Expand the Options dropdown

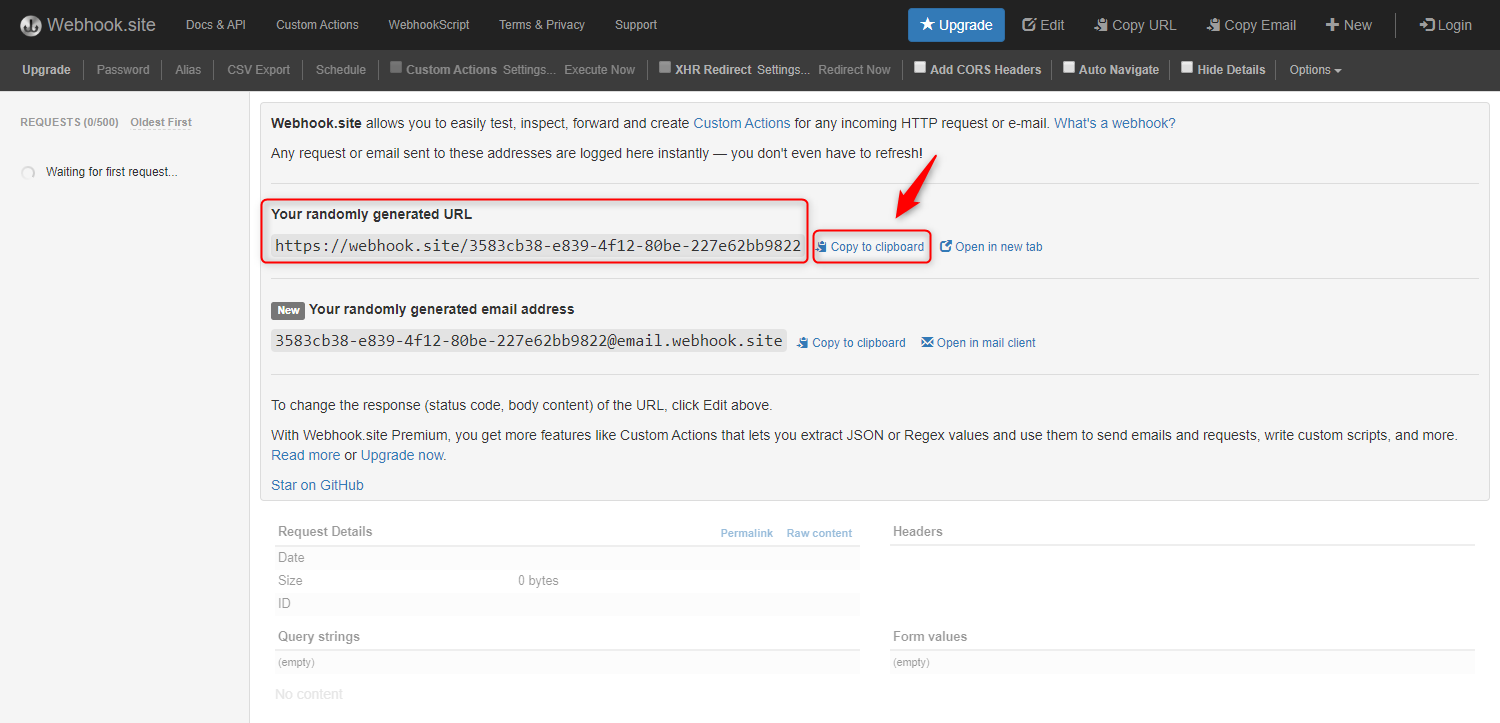click(x=1315, y=70)
